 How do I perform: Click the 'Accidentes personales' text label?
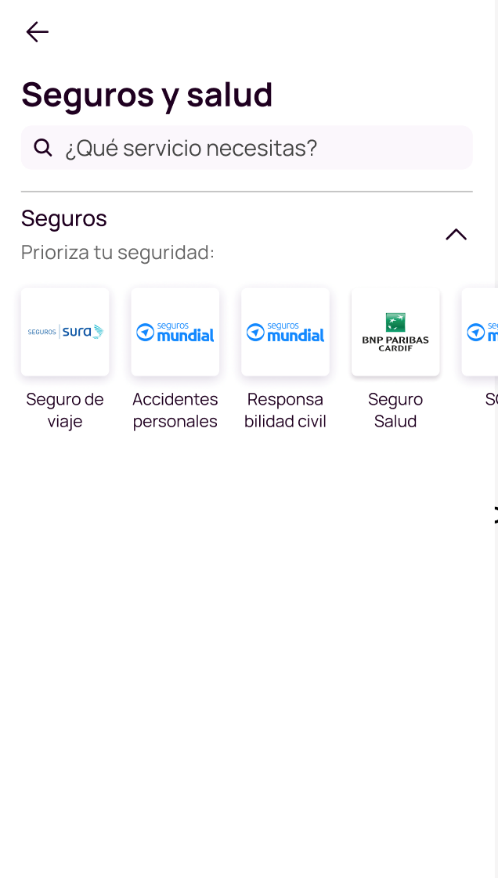click(175, 410)
